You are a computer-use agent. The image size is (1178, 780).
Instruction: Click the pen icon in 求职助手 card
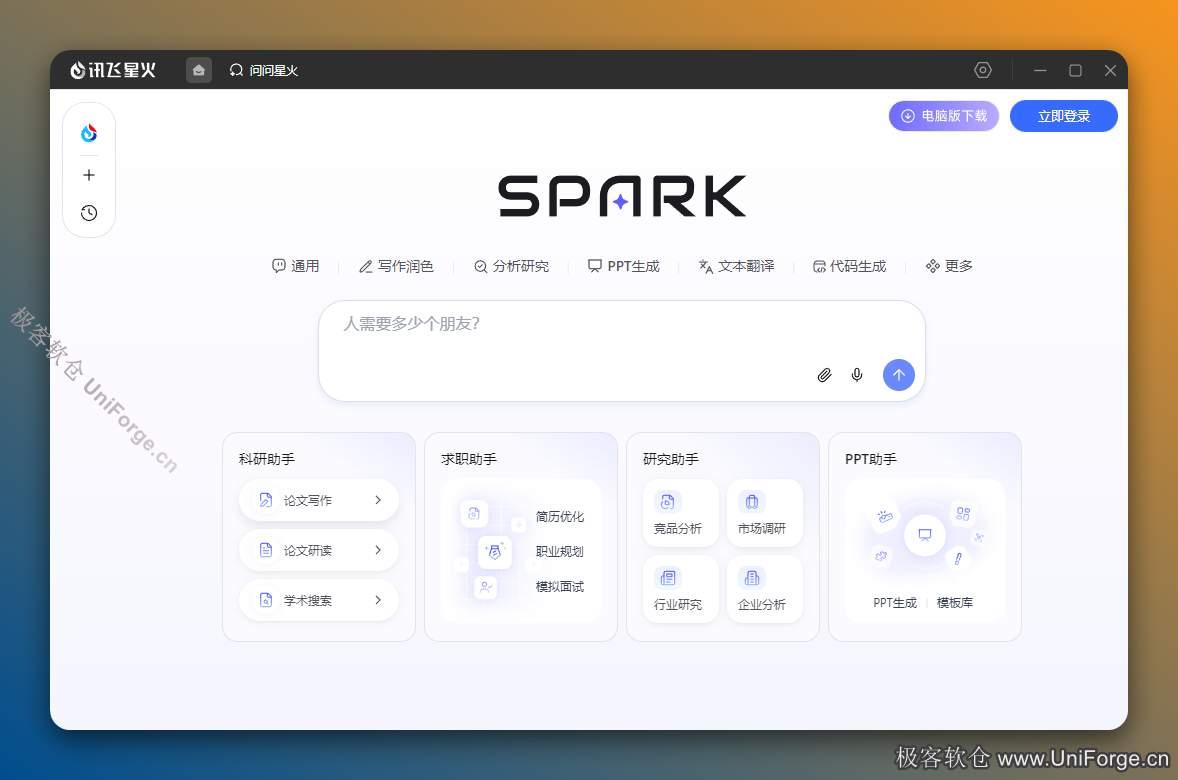pyautogui.click(x=494, y=552)
